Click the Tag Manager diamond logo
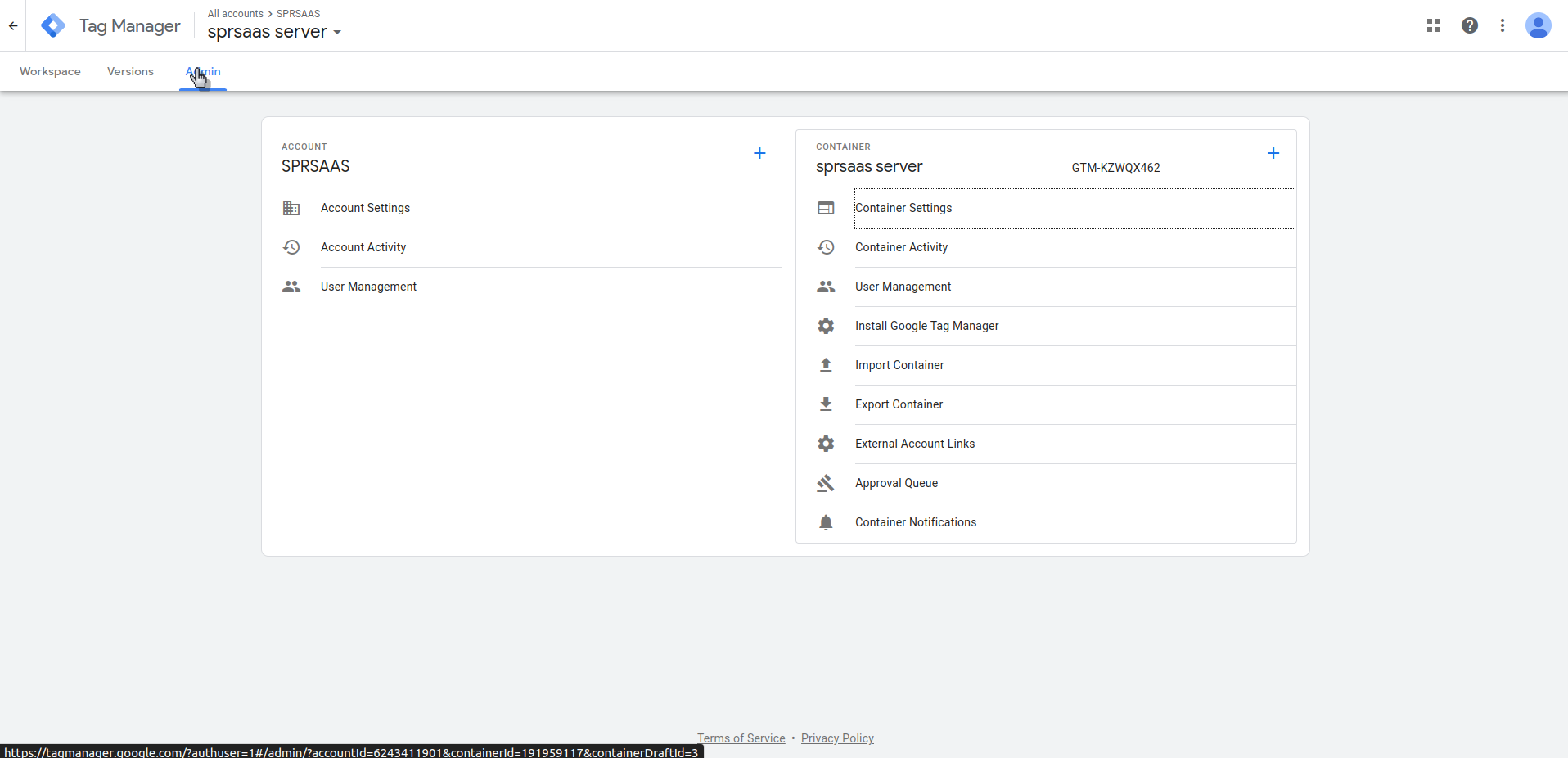This screenshot has width=1568, height=758. 53,26
